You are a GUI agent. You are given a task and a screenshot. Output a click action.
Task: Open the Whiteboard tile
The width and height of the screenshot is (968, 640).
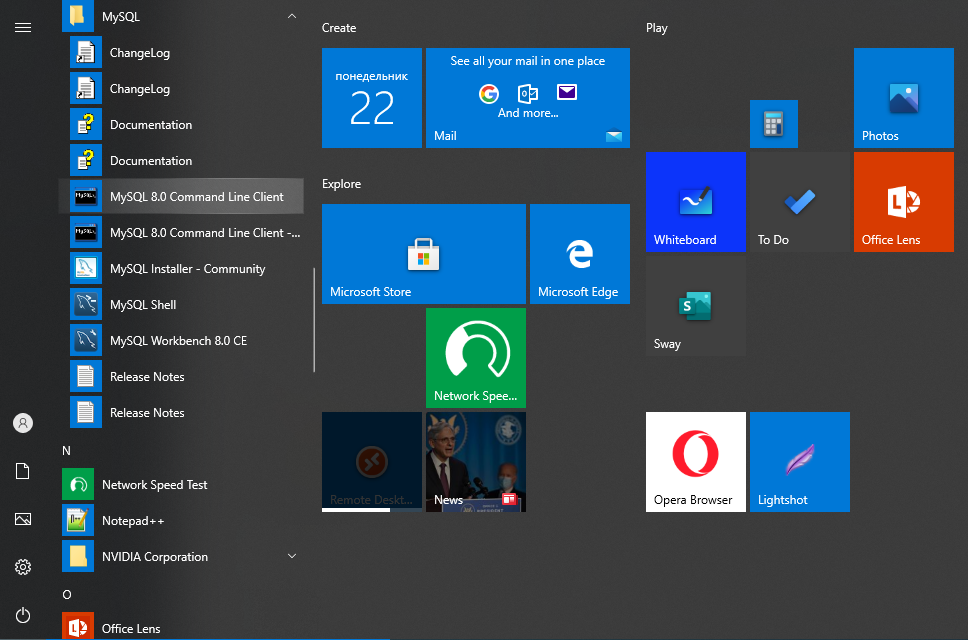(x=695, y=201)
